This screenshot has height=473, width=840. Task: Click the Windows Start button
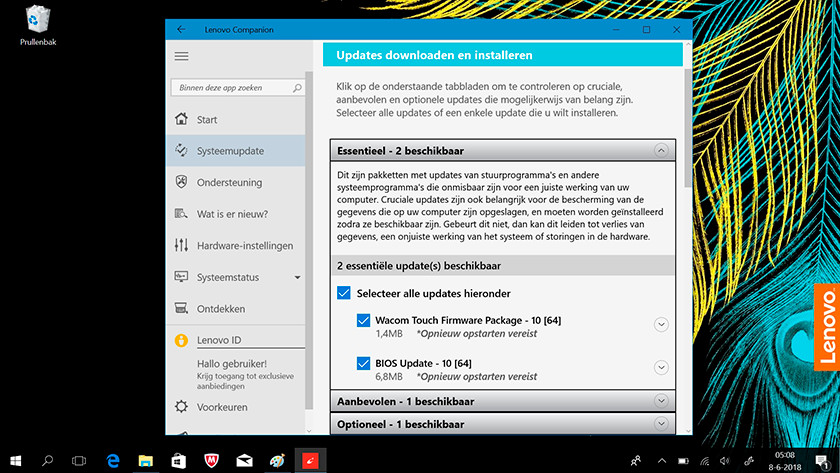(x=15, y=460)
